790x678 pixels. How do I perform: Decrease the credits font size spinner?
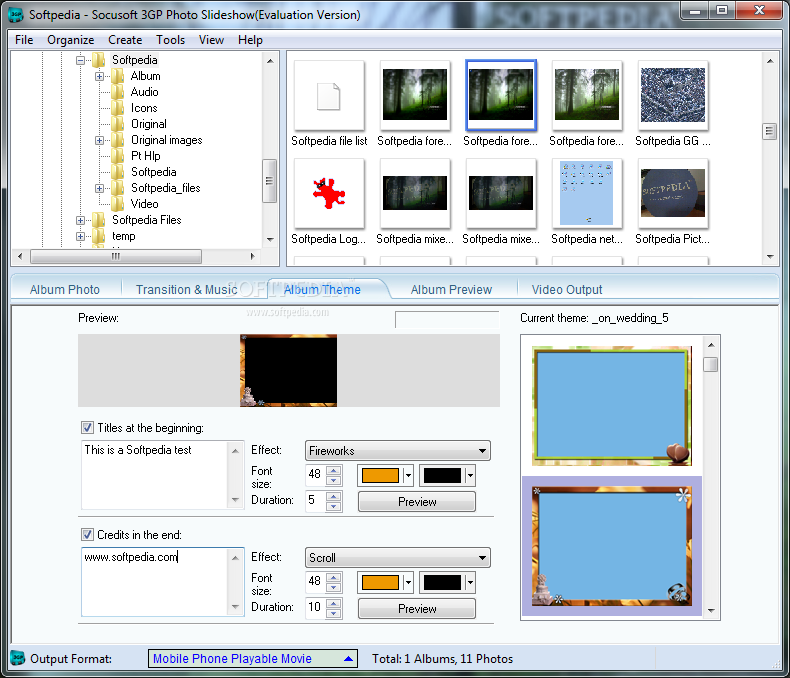334,587
